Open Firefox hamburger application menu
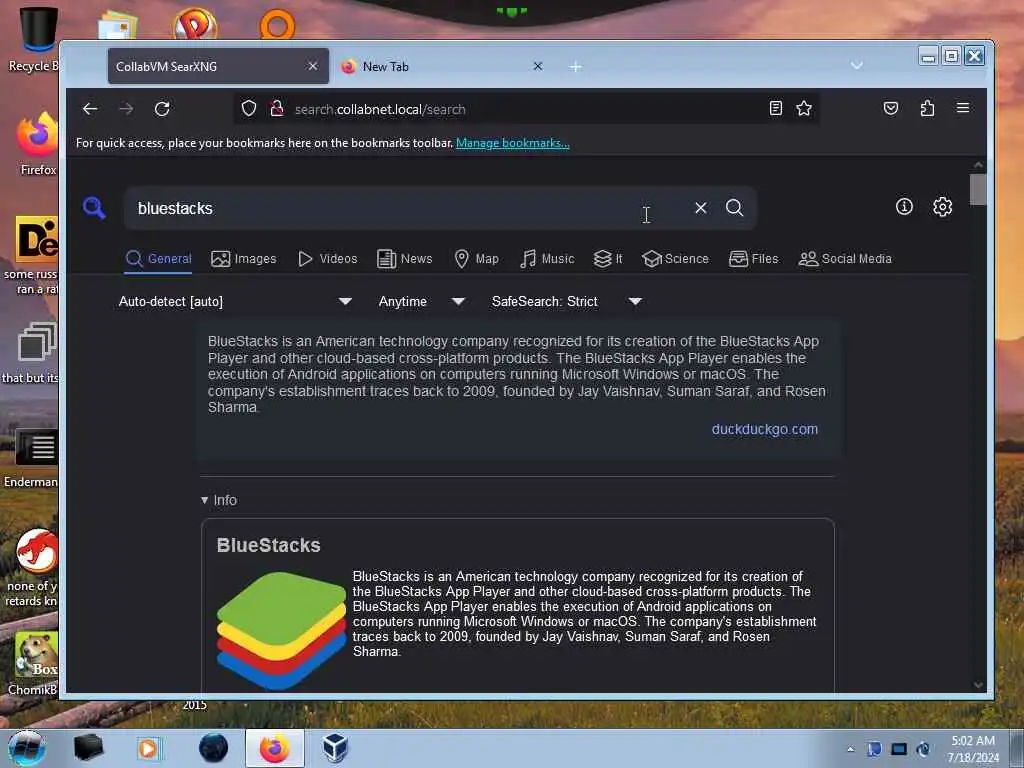 coord(963,108)
